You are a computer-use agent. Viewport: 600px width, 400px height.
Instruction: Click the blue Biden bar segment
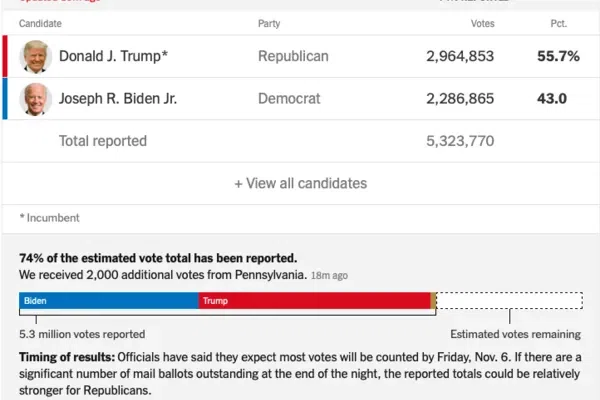pyautogui.click(x=108, y=300)
